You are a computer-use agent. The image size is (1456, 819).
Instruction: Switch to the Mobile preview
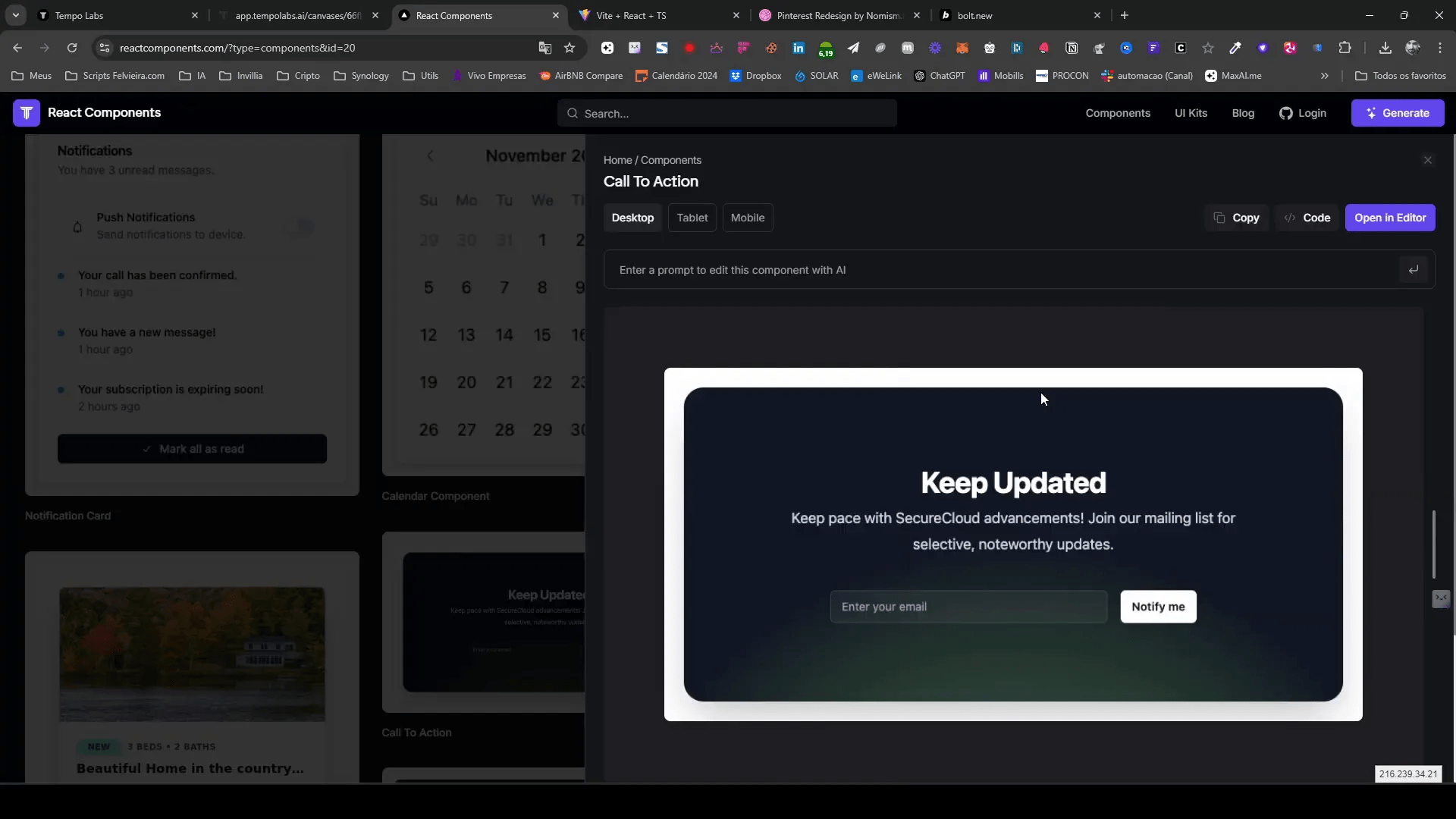(748, 218)
